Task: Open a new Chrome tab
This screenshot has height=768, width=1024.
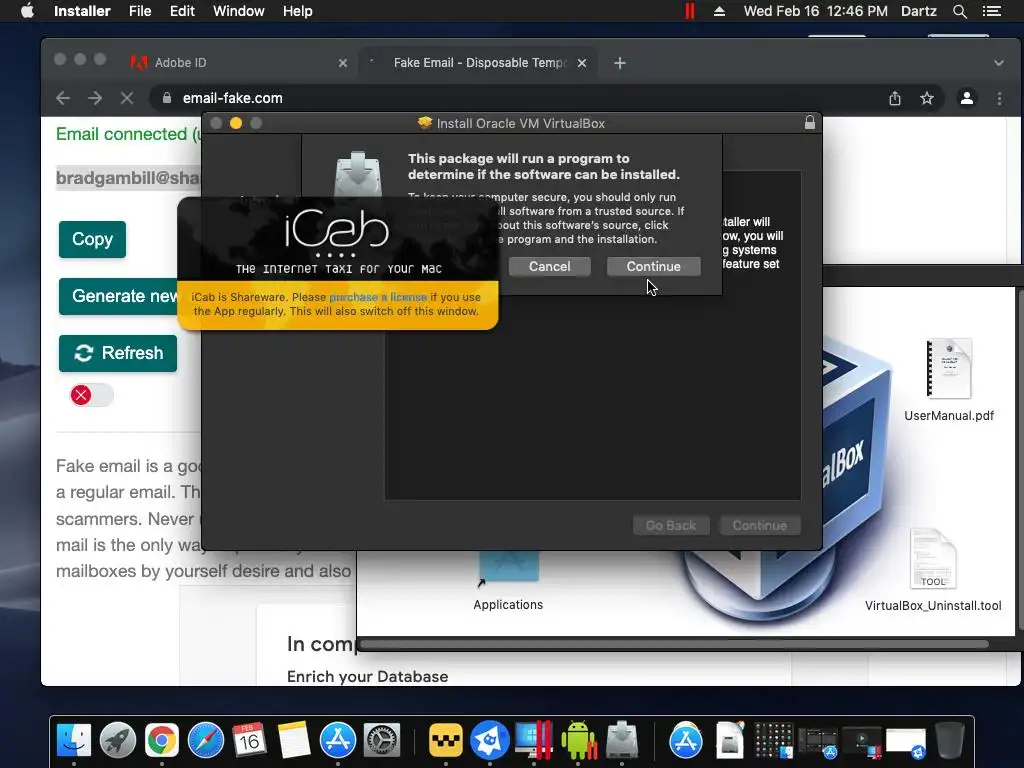Action: click(620, 63)
